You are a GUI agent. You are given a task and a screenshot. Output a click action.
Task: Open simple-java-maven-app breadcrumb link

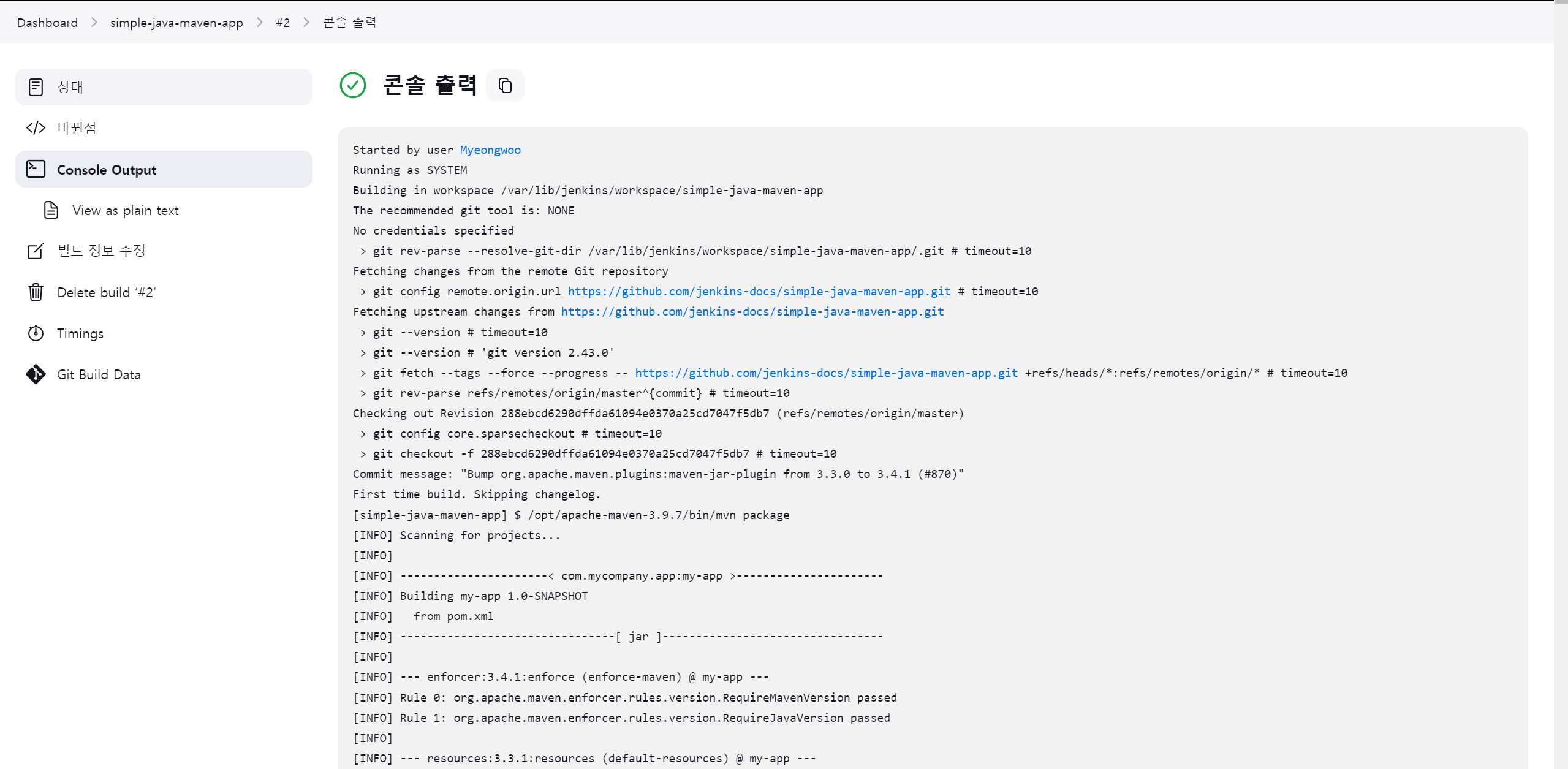click(176, 23)
